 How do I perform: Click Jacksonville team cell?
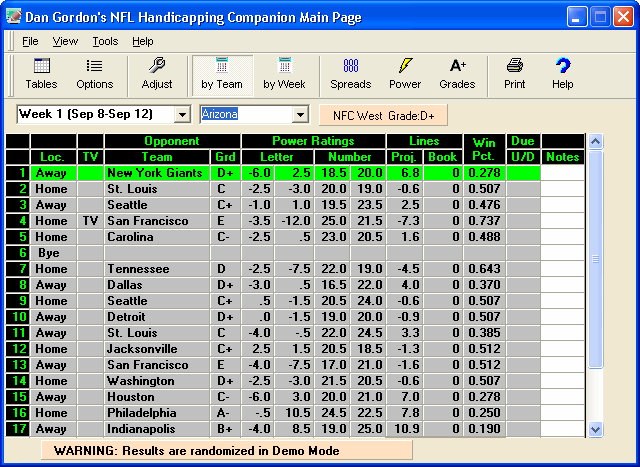pyautogui.click(x=157, y=349)
